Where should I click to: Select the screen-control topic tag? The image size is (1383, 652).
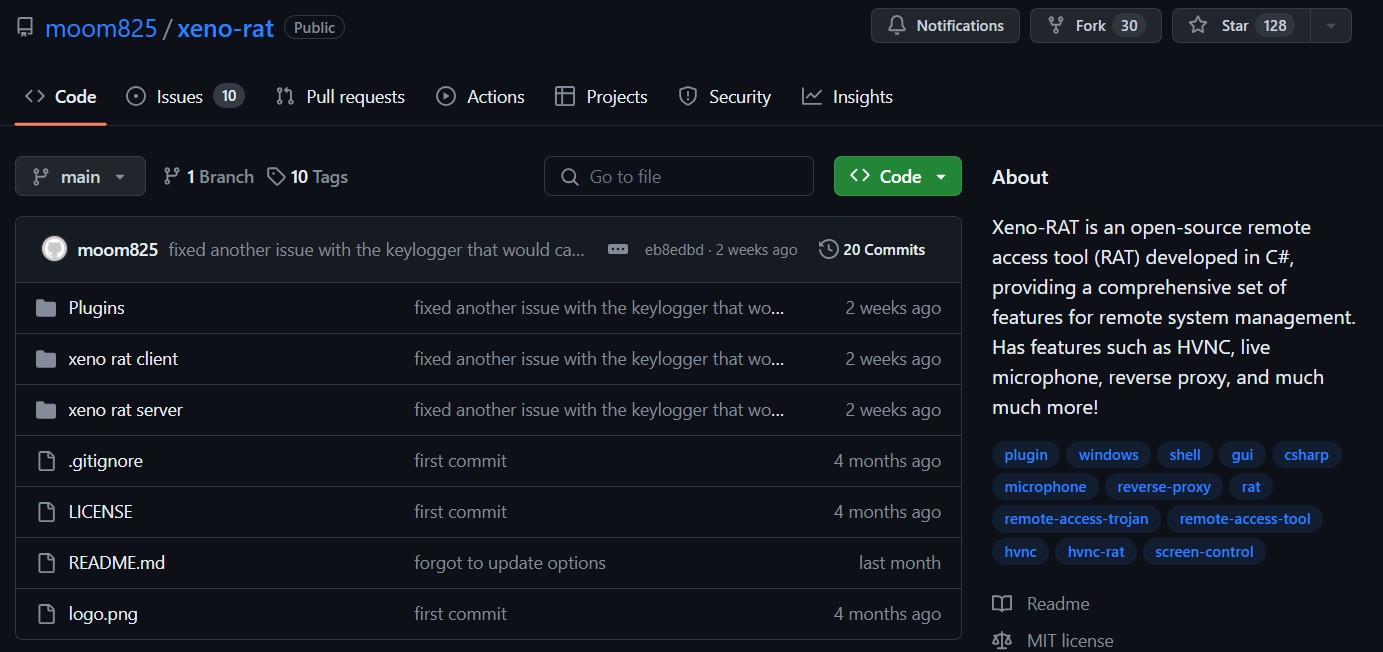pyautogui.click(x=1204, y=551)
